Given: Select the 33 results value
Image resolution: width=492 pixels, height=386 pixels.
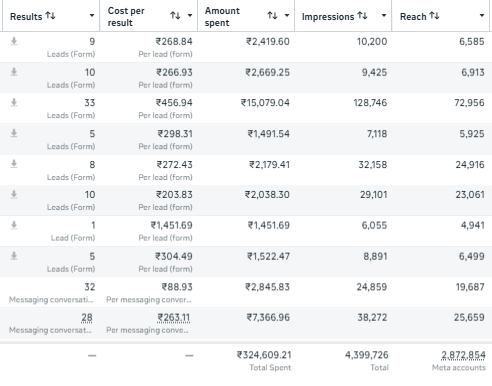Looking at the screenshot, I should pyautogui.click(x=90, y=103).
